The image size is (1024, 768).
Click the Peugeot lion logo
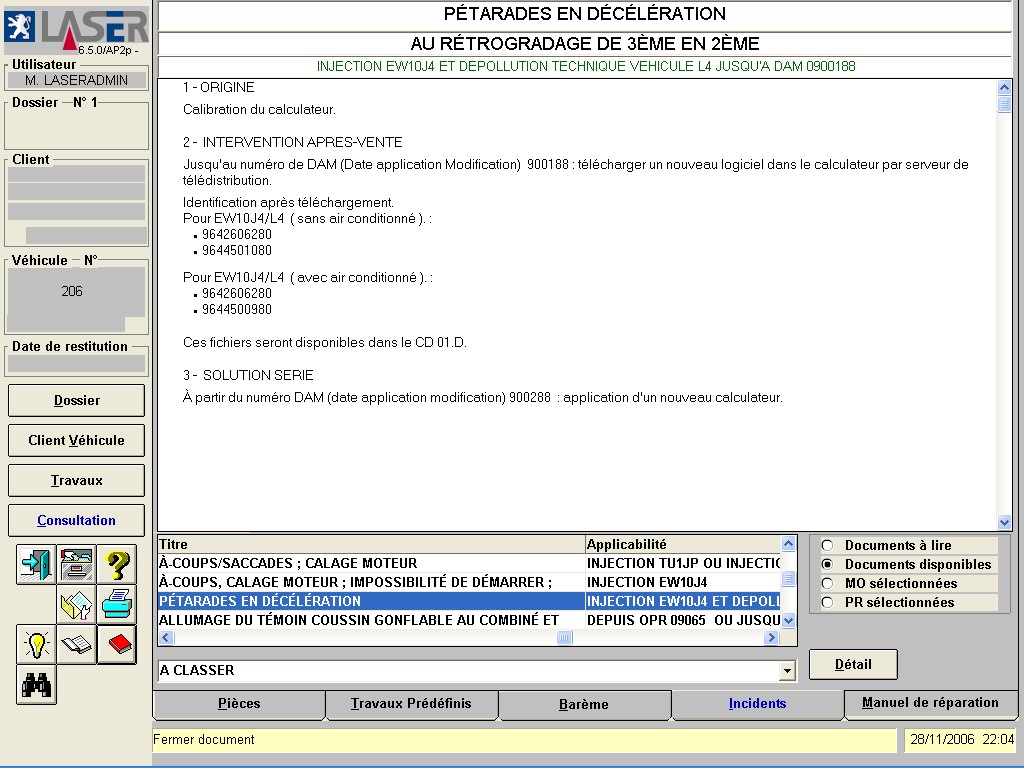(20, 27)
